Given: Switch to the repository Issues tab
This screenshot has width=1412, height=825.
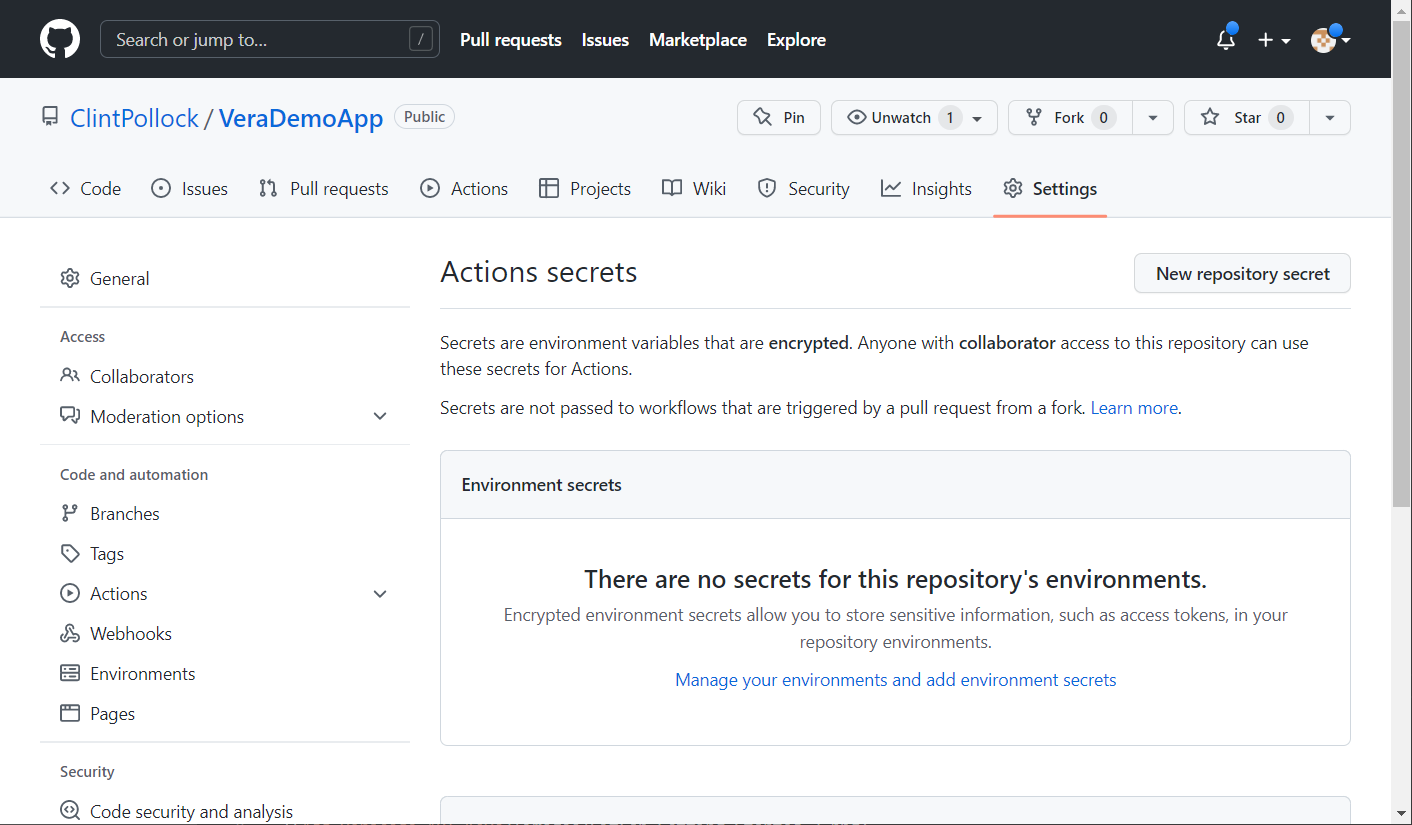Looking at the screenshot, I should [x=189, y=189].
